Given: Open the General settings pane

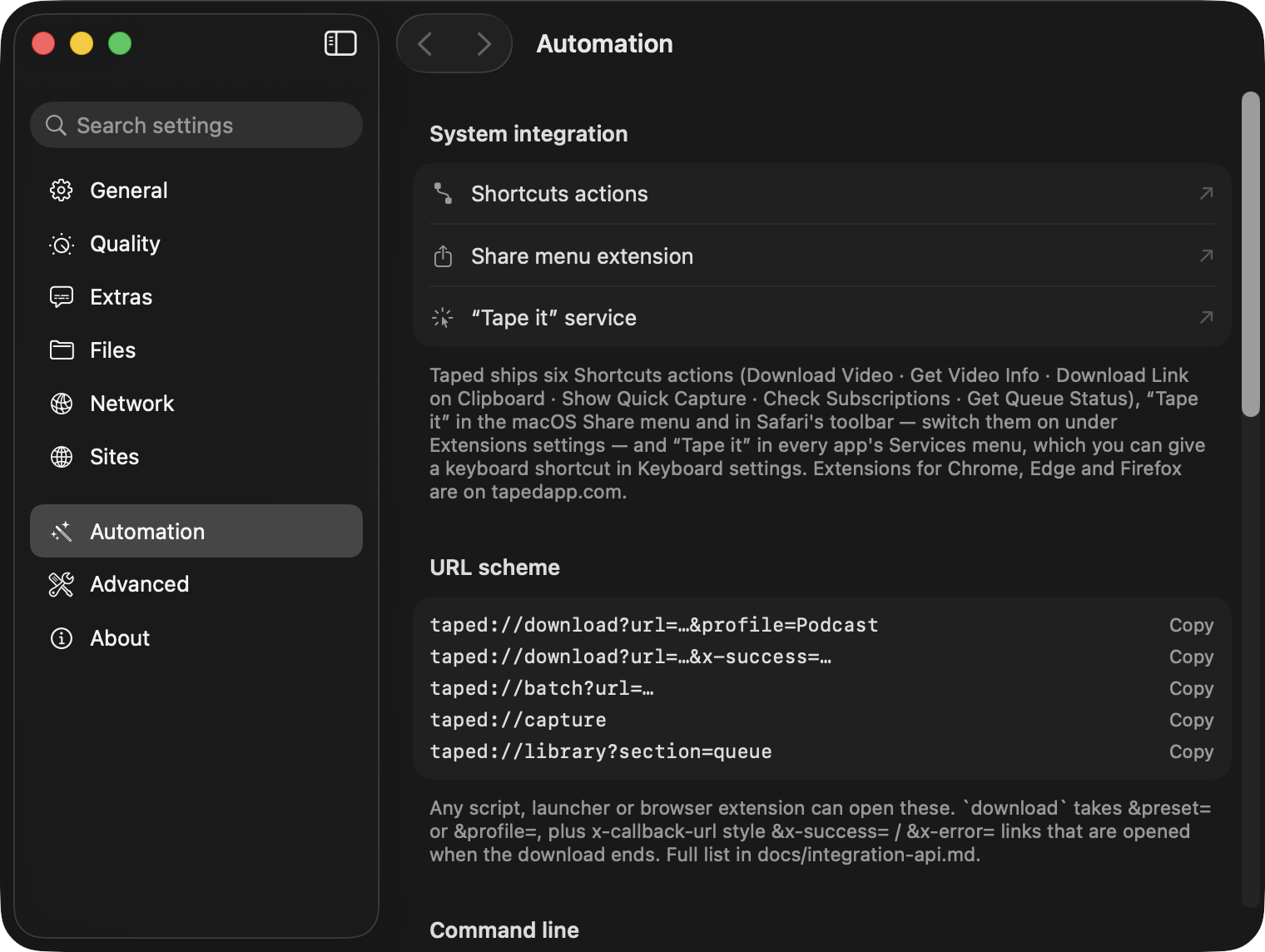Looking at the screenshot, I should pyautogui.click(x=196, y=191).
